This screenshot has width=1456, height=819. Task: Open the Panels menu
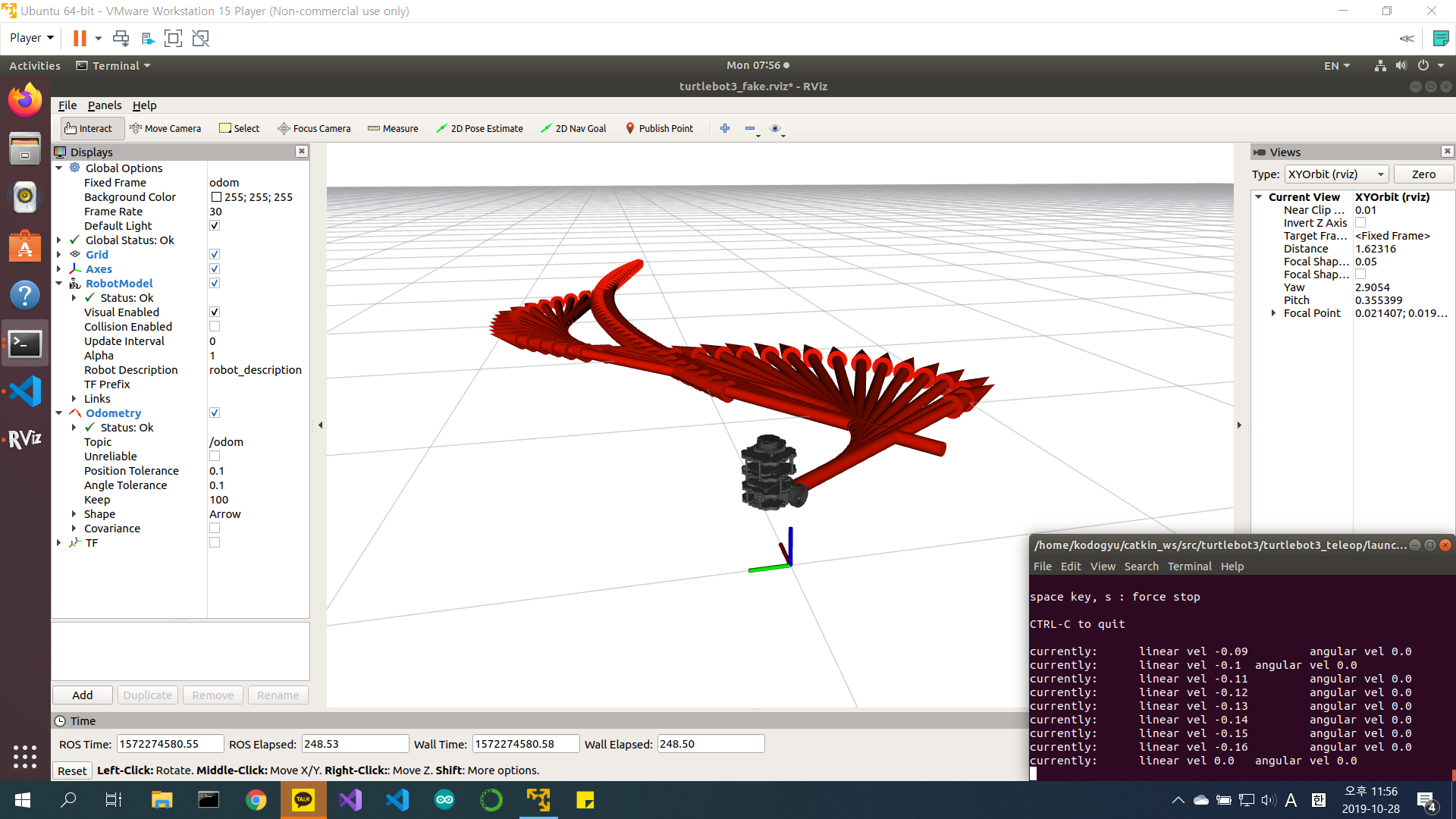(x=104, y=105)
